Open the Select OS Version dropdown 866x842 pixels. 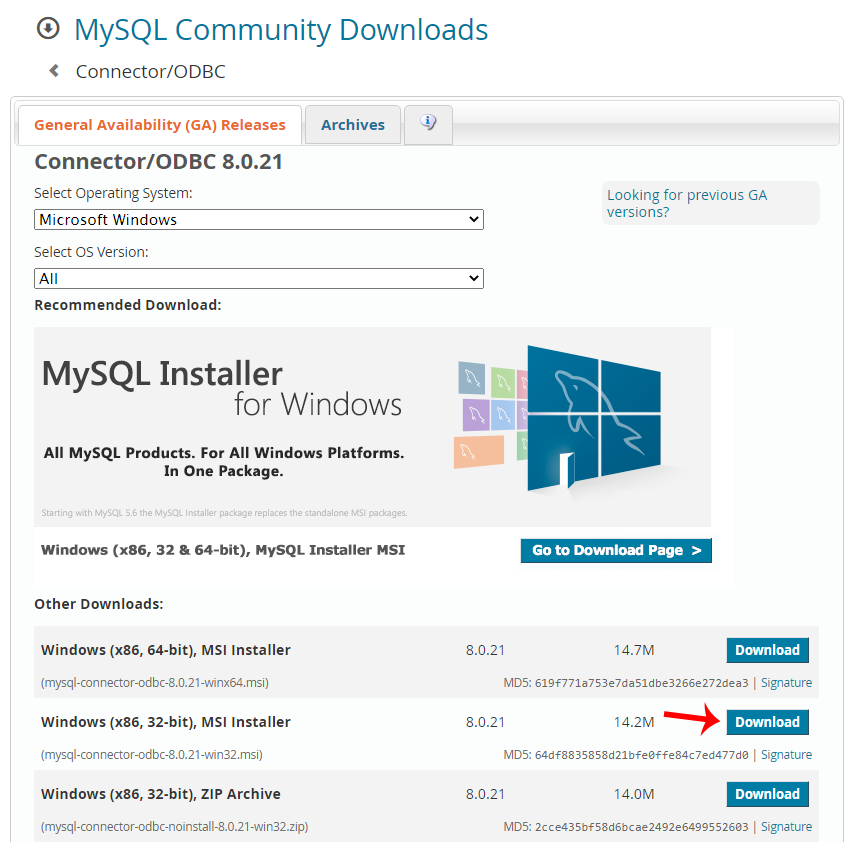pos(258,279)
